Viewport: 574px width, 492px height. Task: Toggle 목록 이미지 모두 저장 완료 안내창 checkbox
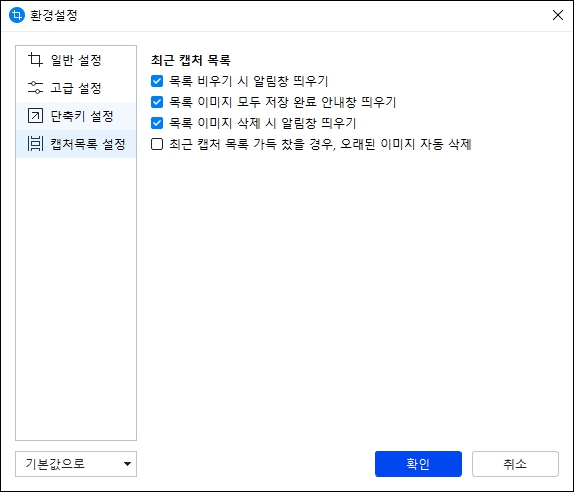click(157, 102)
